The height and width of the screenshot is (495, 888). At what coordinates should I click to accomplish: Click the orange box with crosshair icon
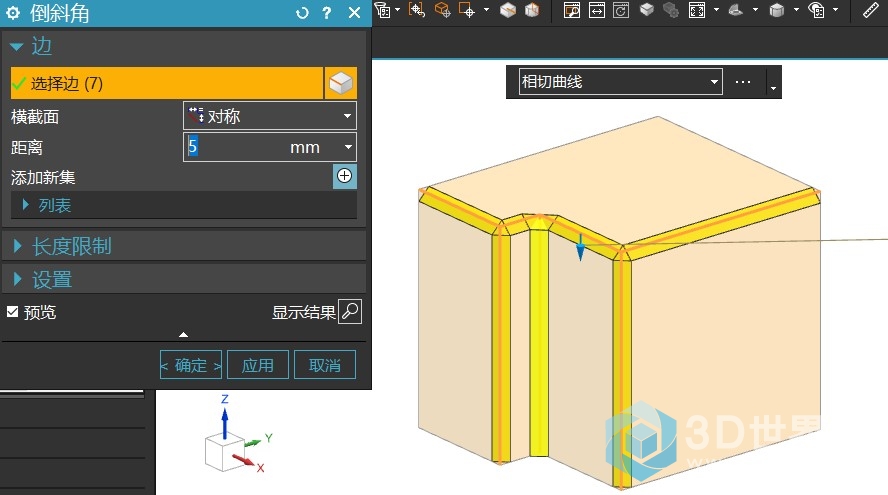[442, 10]
